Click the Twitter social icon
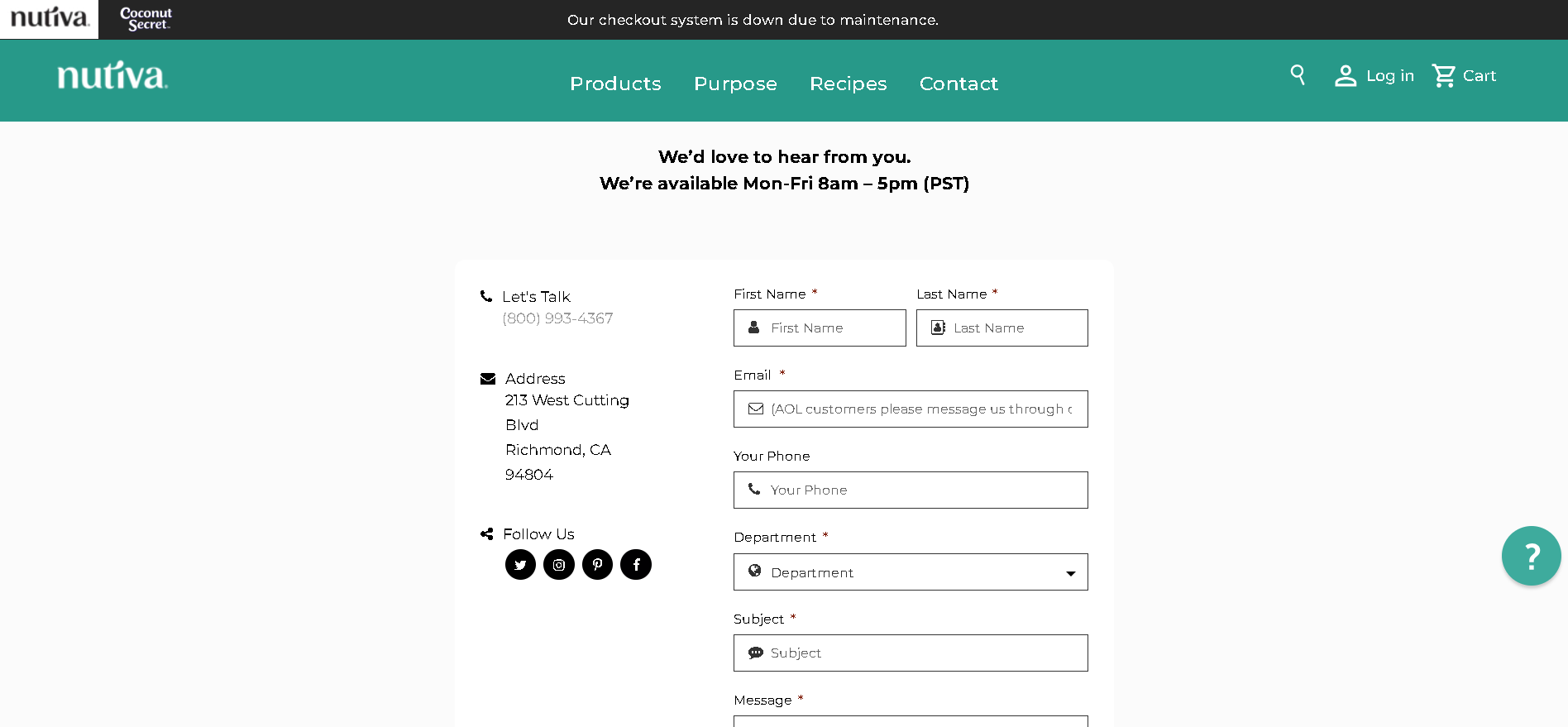The image size is (1568, 727). [520, 565]
